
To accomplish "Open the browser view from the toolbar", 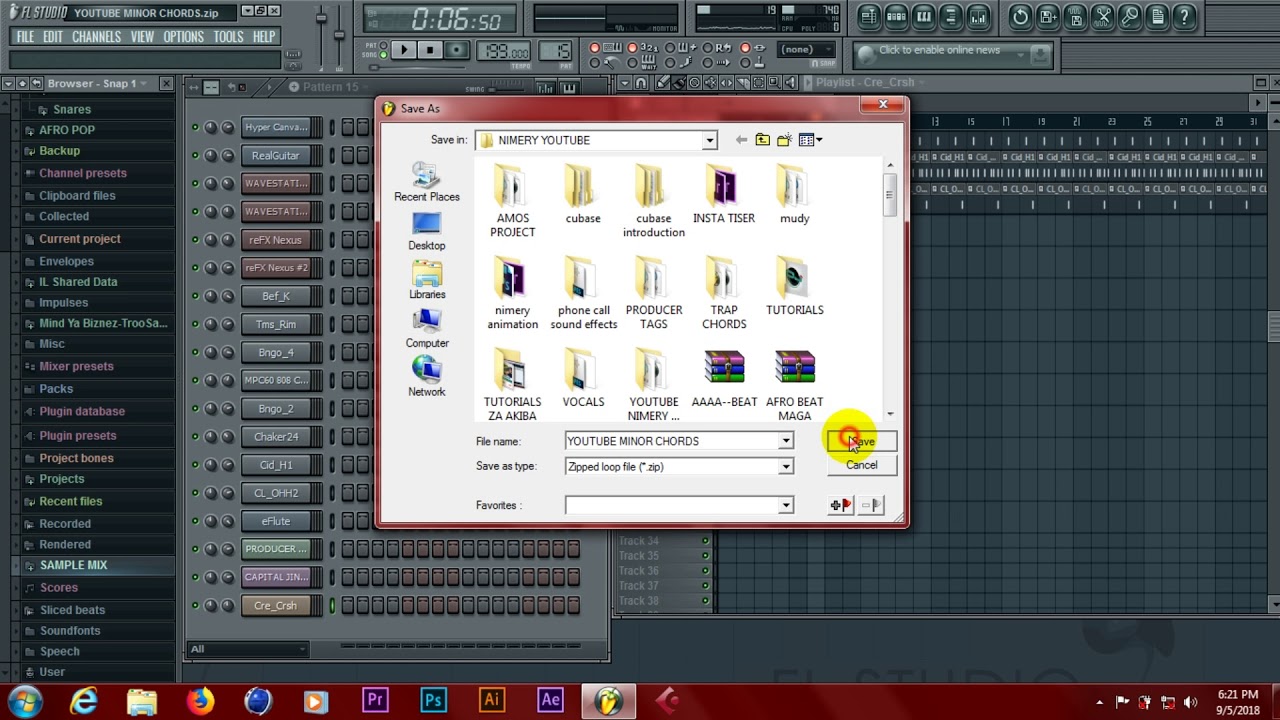I will tap(951, 16).
